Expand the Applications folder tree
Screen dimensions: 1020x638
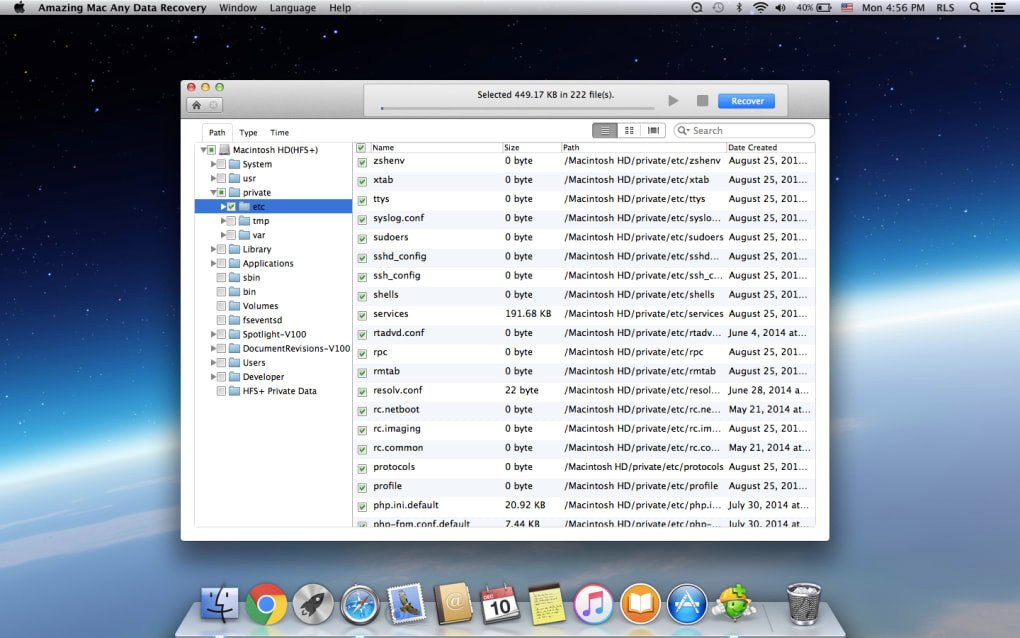pyautogui.click(x=213, y=263)
